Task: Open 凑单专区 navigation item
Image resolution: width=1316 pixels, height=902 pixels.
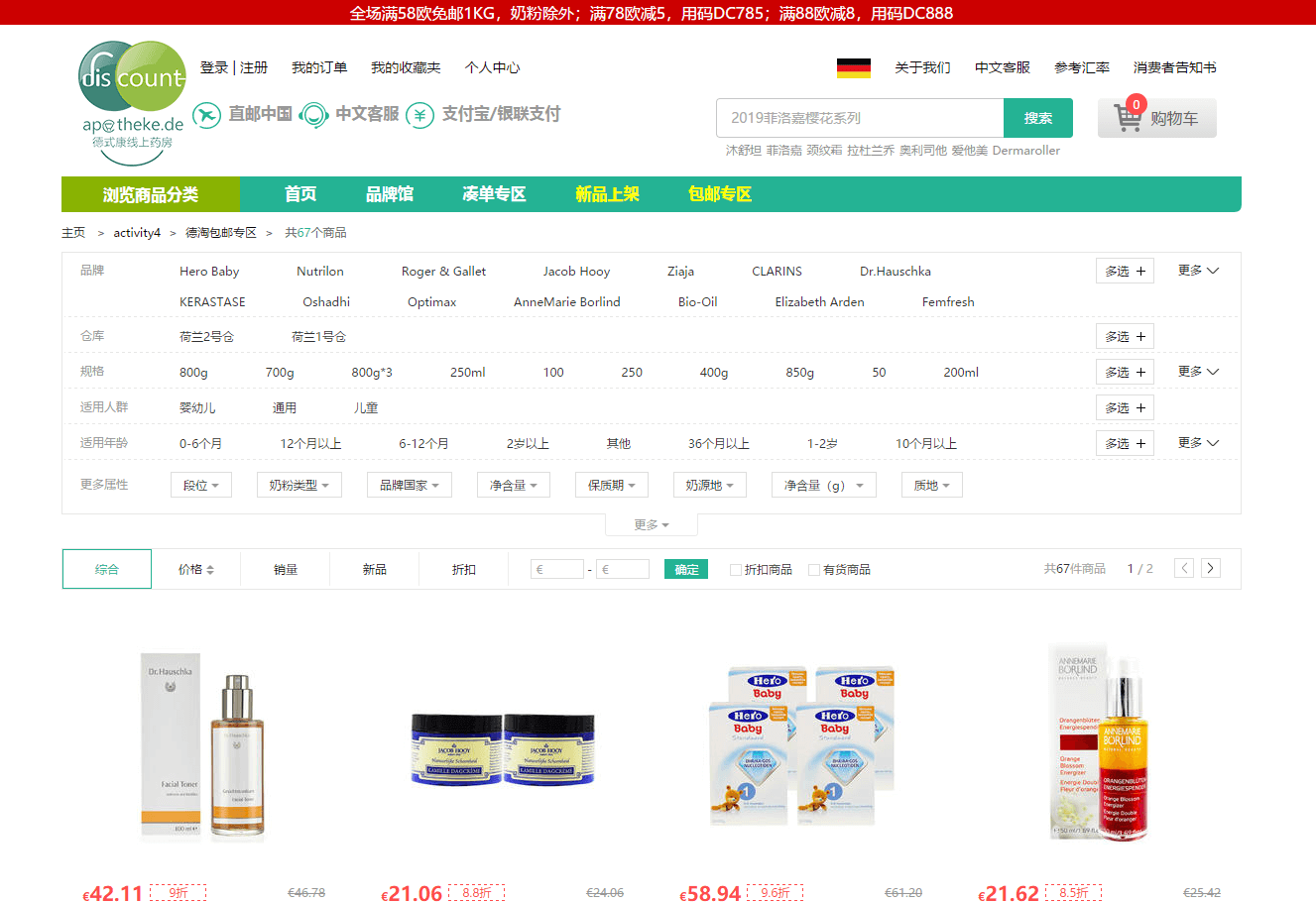Action: tap(494, 194)
